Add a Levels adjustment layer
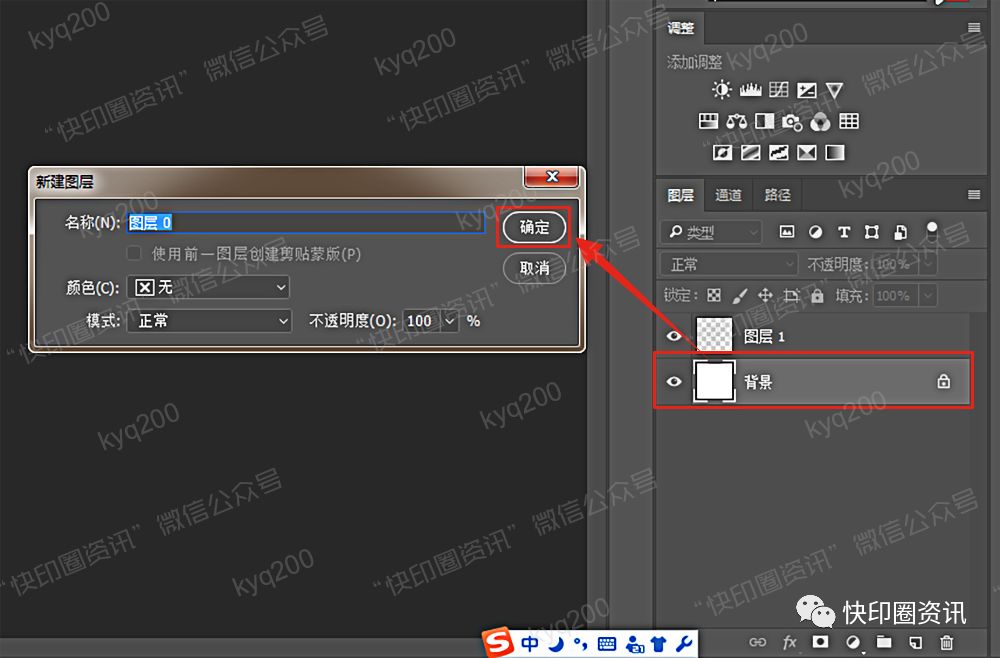 point(750,90)
